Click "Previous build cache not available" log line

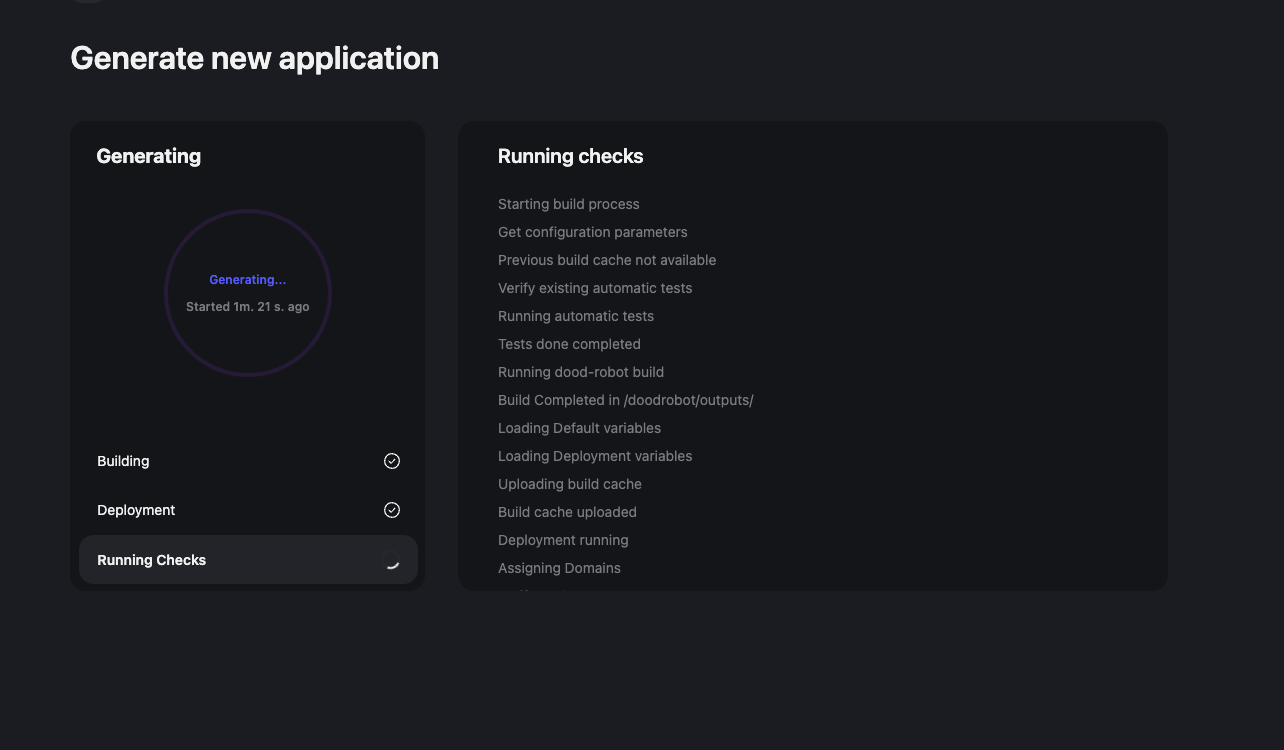(x=606, y=260)
